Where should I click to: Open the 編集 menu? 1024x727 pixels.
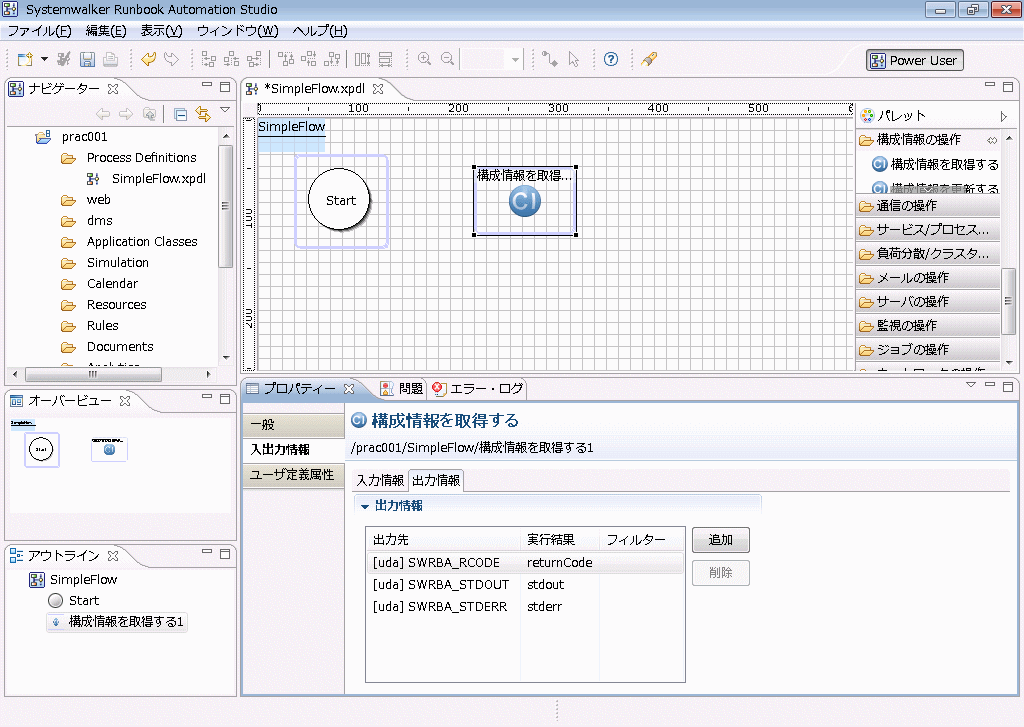[x=106, y=31]
